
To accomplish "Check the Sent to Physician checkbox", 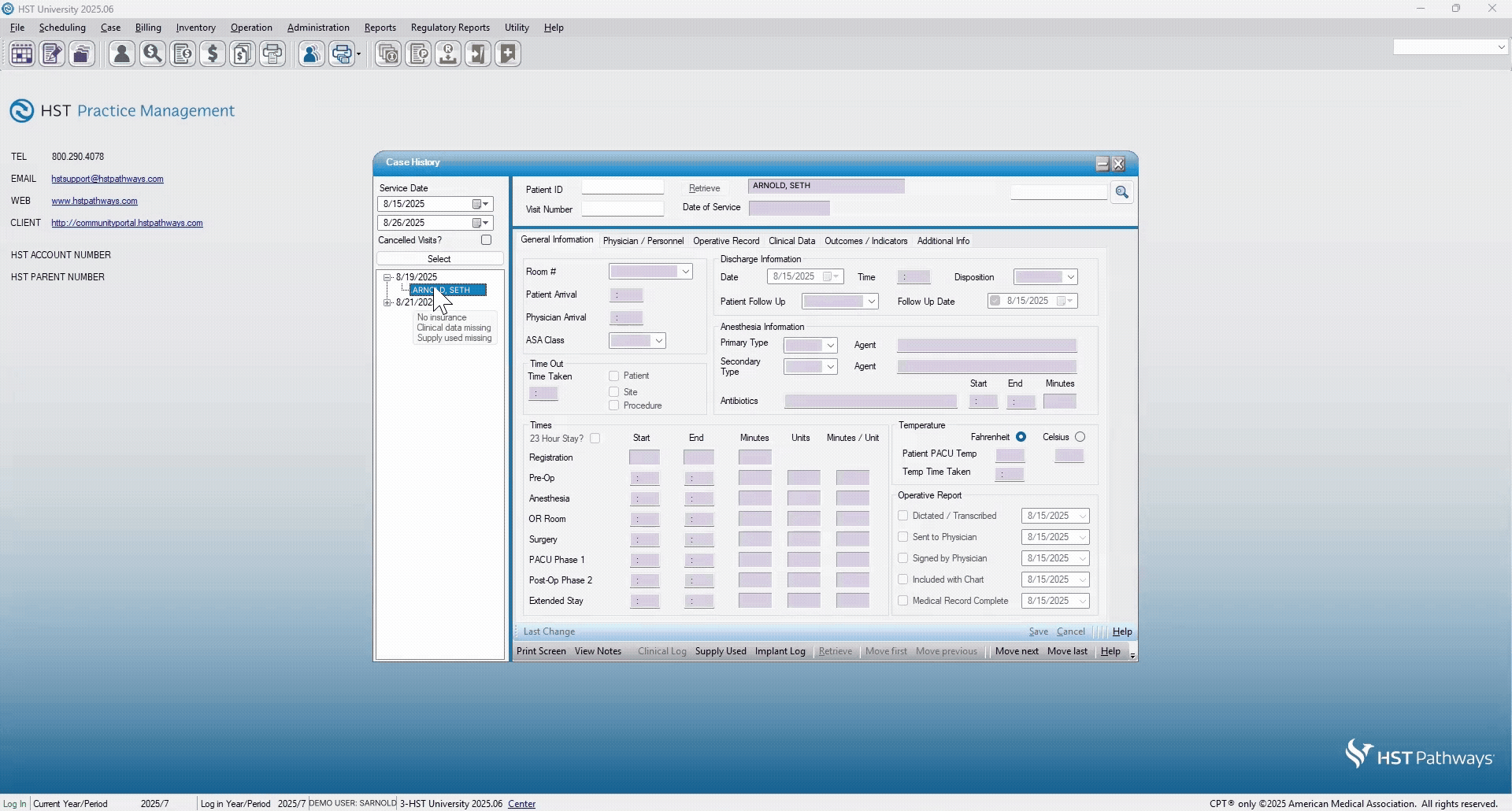I will [903, 537].
